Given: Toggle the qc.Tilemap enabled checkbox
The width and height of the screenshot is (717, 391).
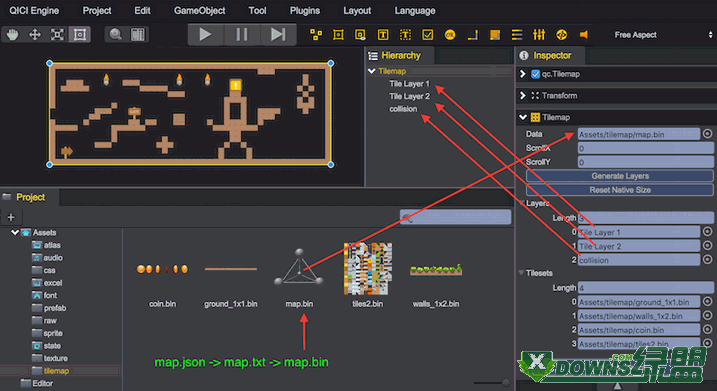Looking at the screenshot, I should point(535,74).
